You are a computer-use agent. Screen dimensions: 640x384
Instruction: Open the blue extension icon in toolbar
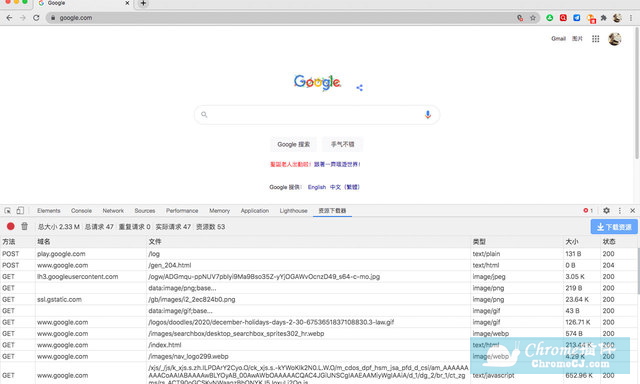(x=576, y=18)
